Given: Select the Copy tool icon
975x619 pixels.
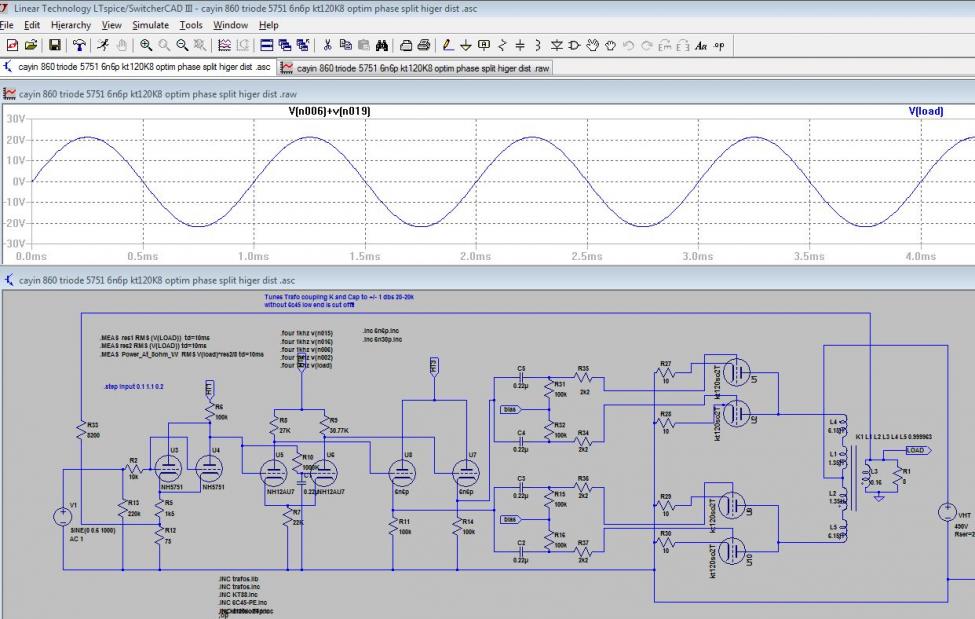Looking at the screenshot, I should tap(346, 45).
